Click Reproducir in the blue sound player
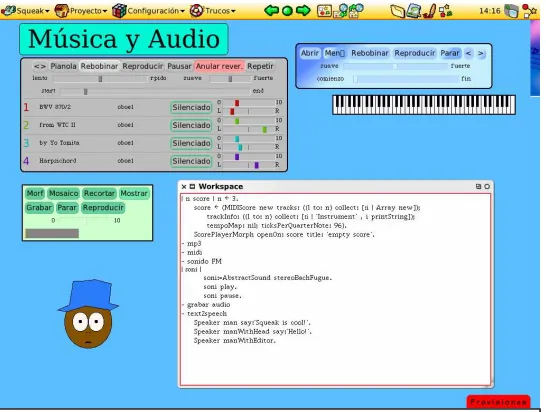546x412 pixels. [x=414, y=53]
